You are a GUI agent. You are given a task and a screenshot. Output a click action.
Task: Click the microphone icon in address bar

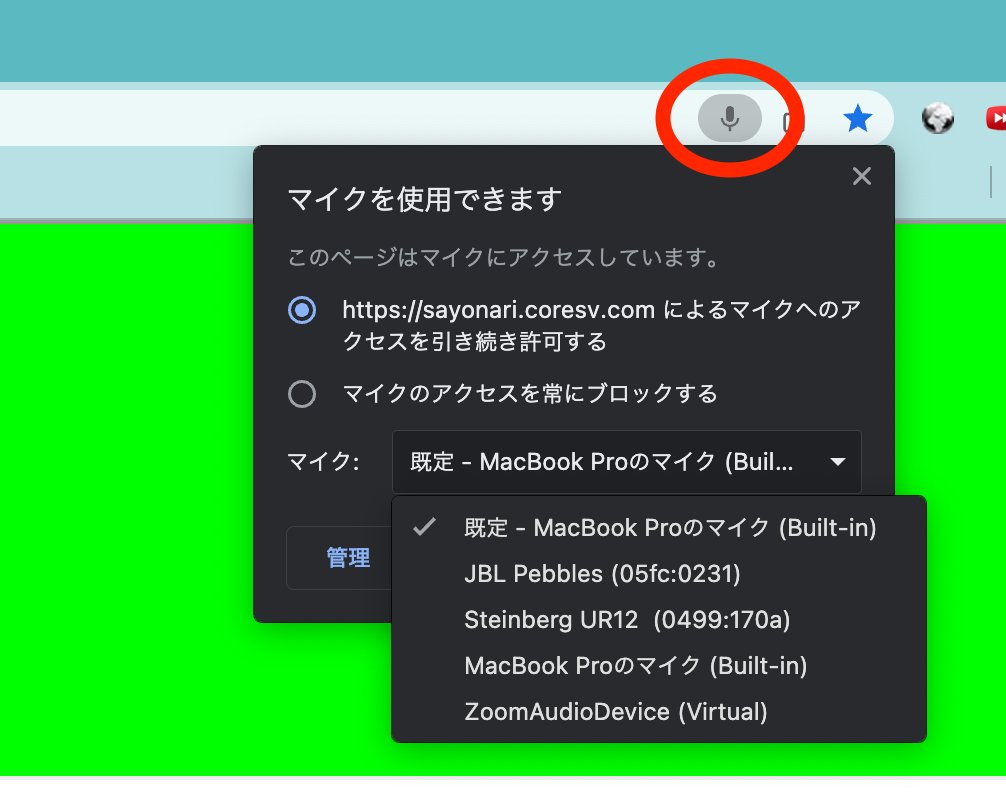coord(729,118)
